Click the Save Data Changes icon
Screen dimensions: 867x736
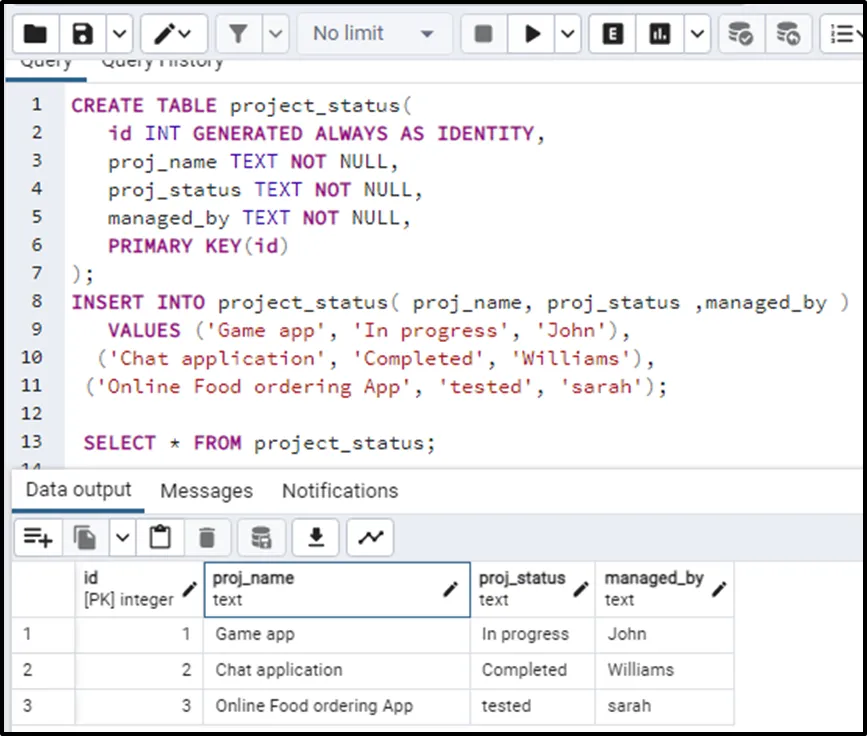click(261, 538)
